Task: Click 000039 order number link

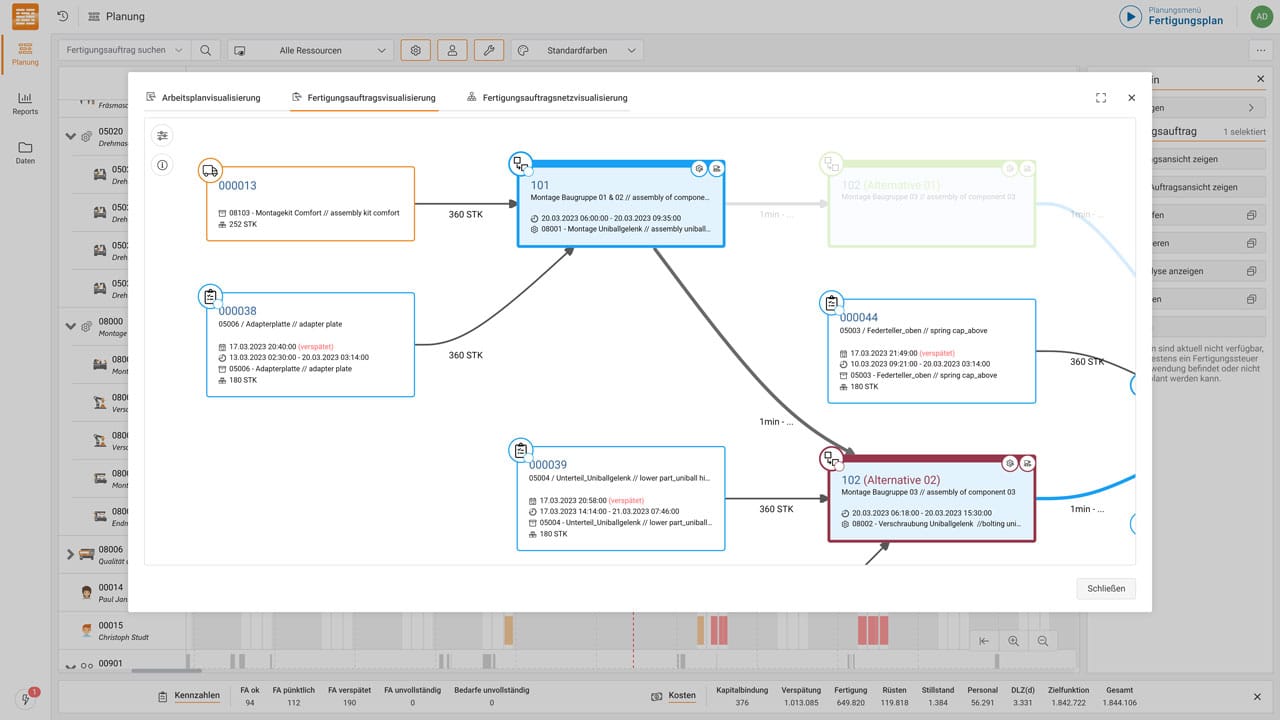Action: pos(548,464)
